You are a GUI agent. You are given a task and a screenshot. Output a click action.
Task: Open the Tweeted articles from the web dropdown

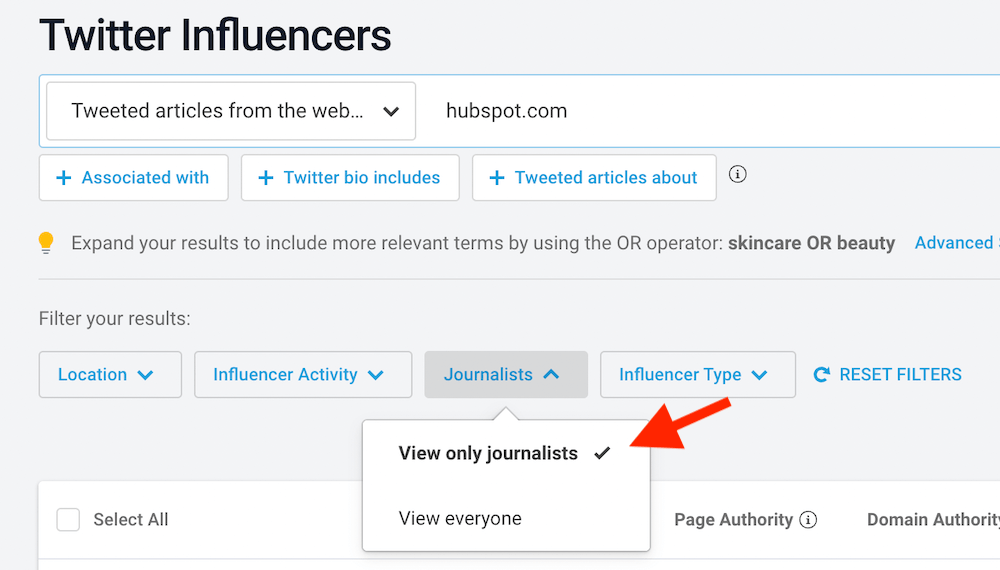point(231,111)
